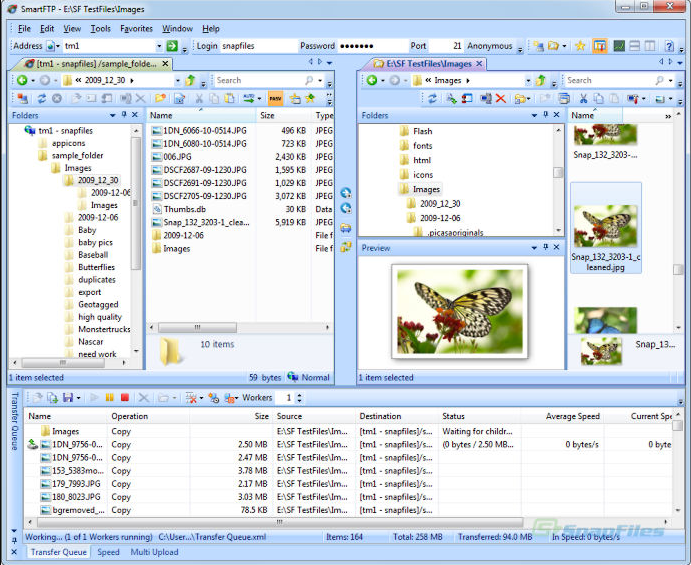691x565 pixels.
Task: Open the Favorites menu
Action: (136, 29)
